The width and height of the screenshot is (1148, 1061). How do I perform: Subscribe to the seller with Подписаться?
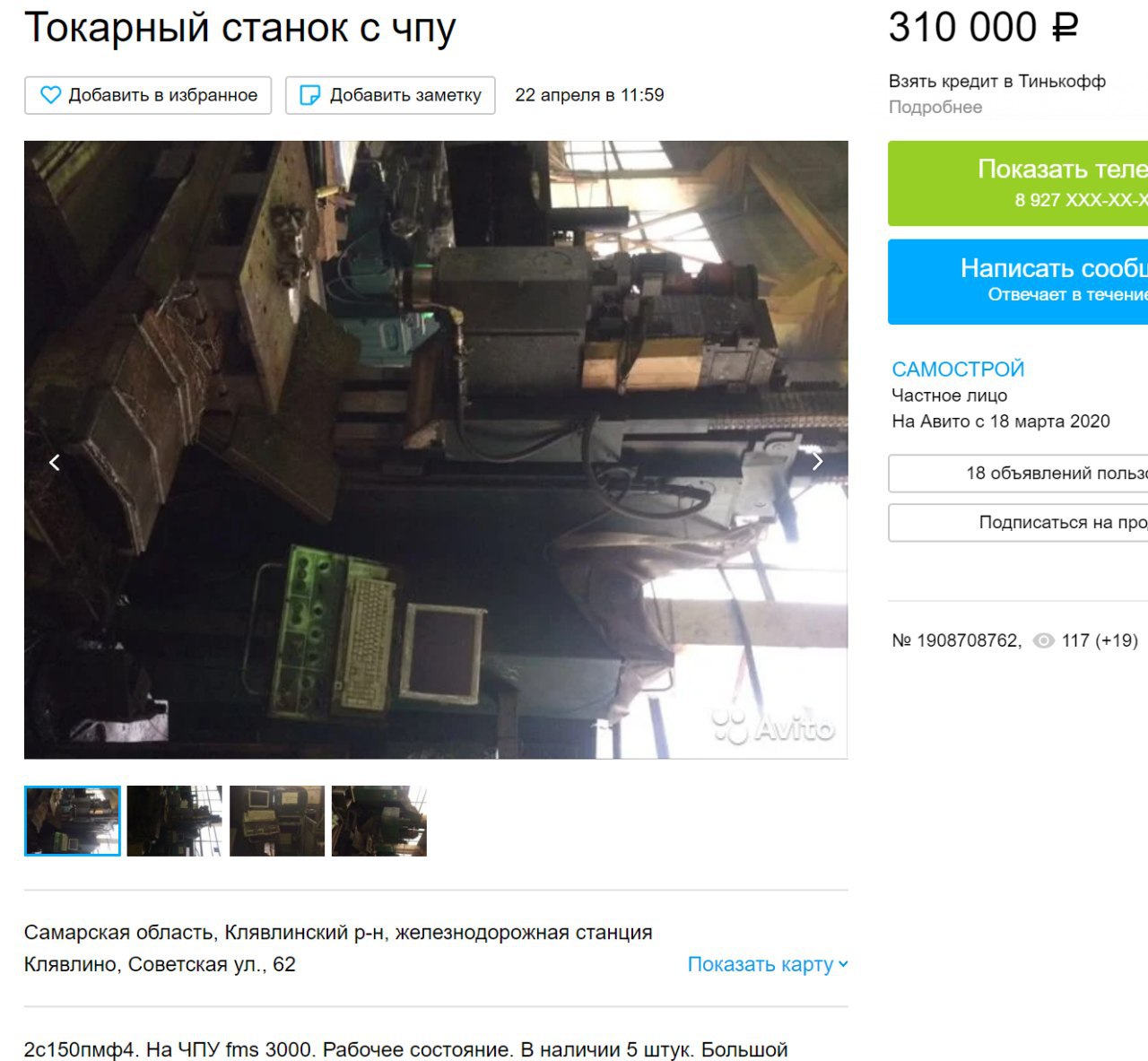click(x=1018, y=522)
